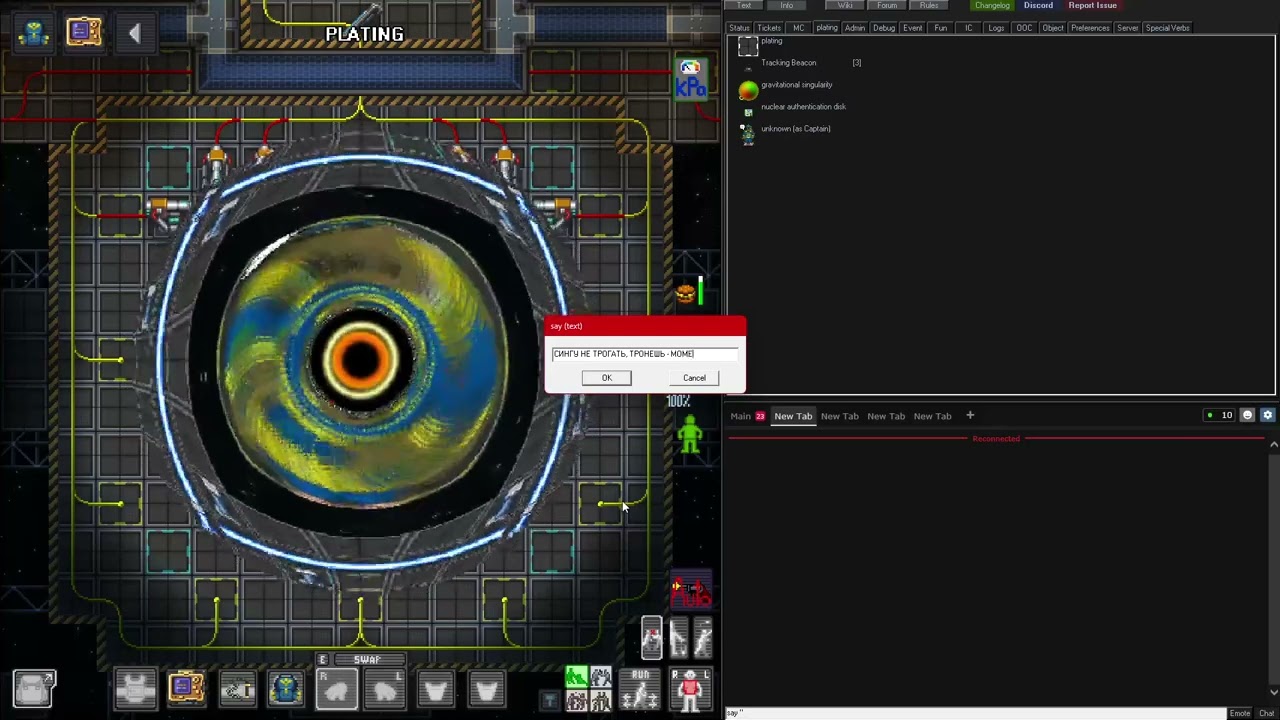Click the ping indicator showing 10
This screenshot has width=1280, height=720.
point(1220,415)
